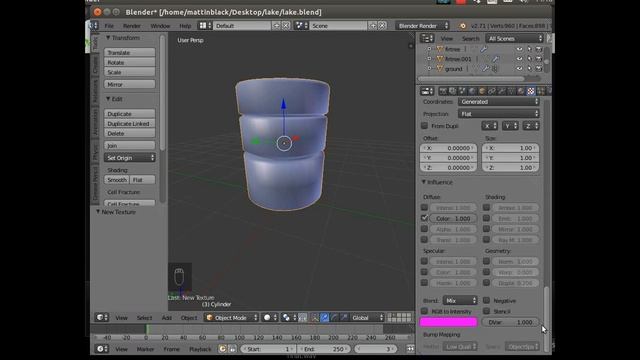The image size is (640, 360).
Task: Open the timeline Playback menu
Action: tap(200, 349)
